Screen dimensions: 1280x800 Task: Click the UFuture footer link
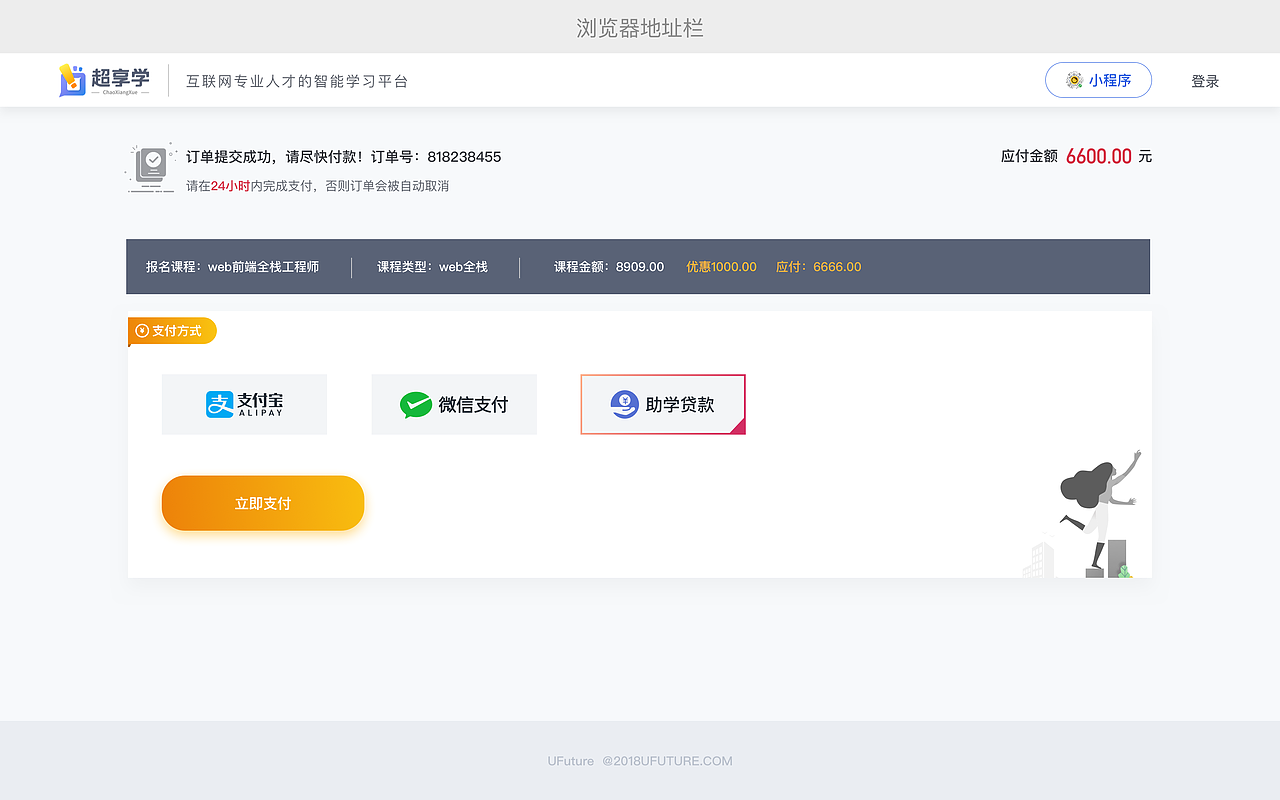(x=570, y=761)
